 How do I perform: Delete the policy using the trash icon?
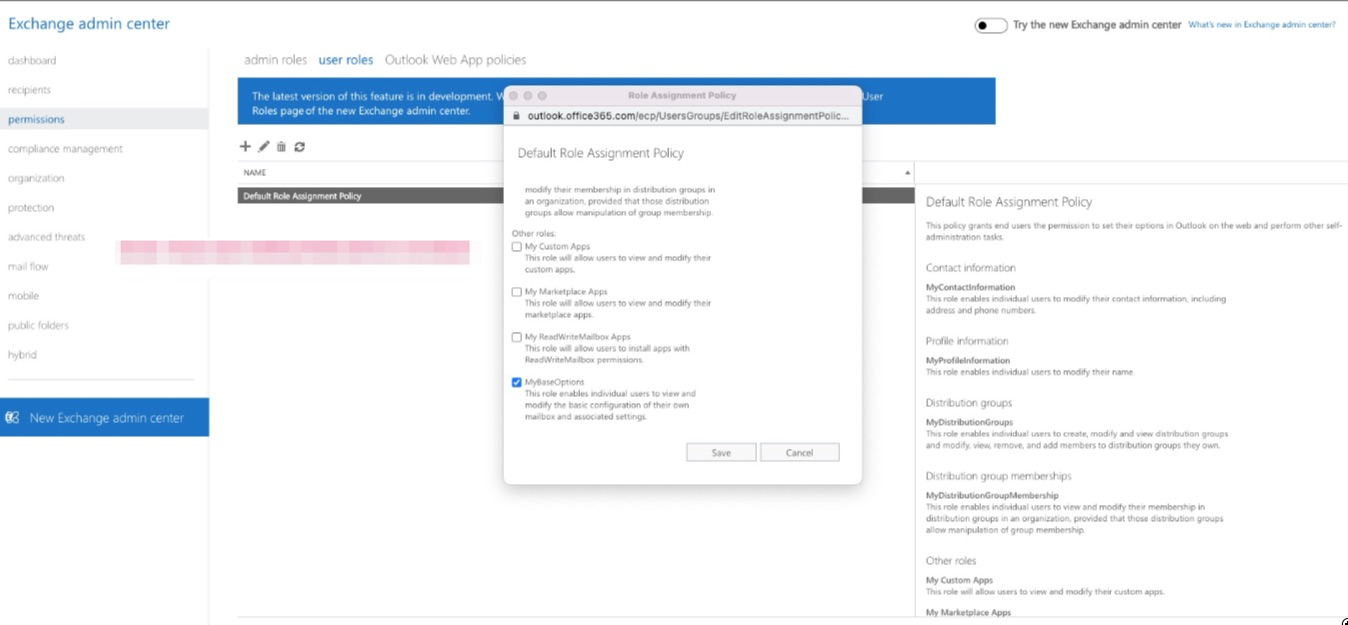coord(281,146)
